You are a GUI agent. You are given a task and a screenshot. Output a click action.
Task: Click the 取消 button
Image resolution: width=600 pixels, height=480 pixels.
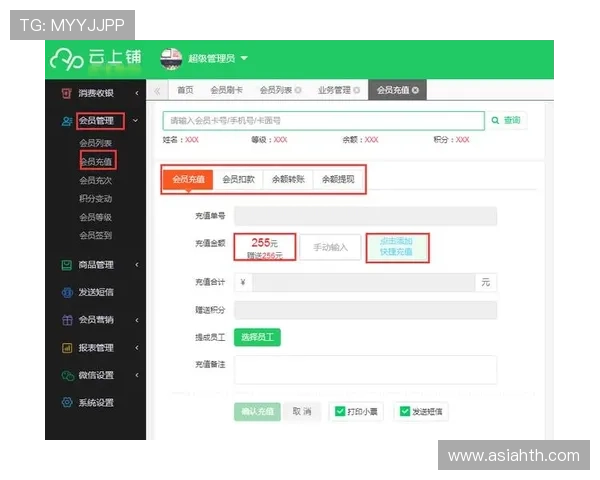coord(302,411)
